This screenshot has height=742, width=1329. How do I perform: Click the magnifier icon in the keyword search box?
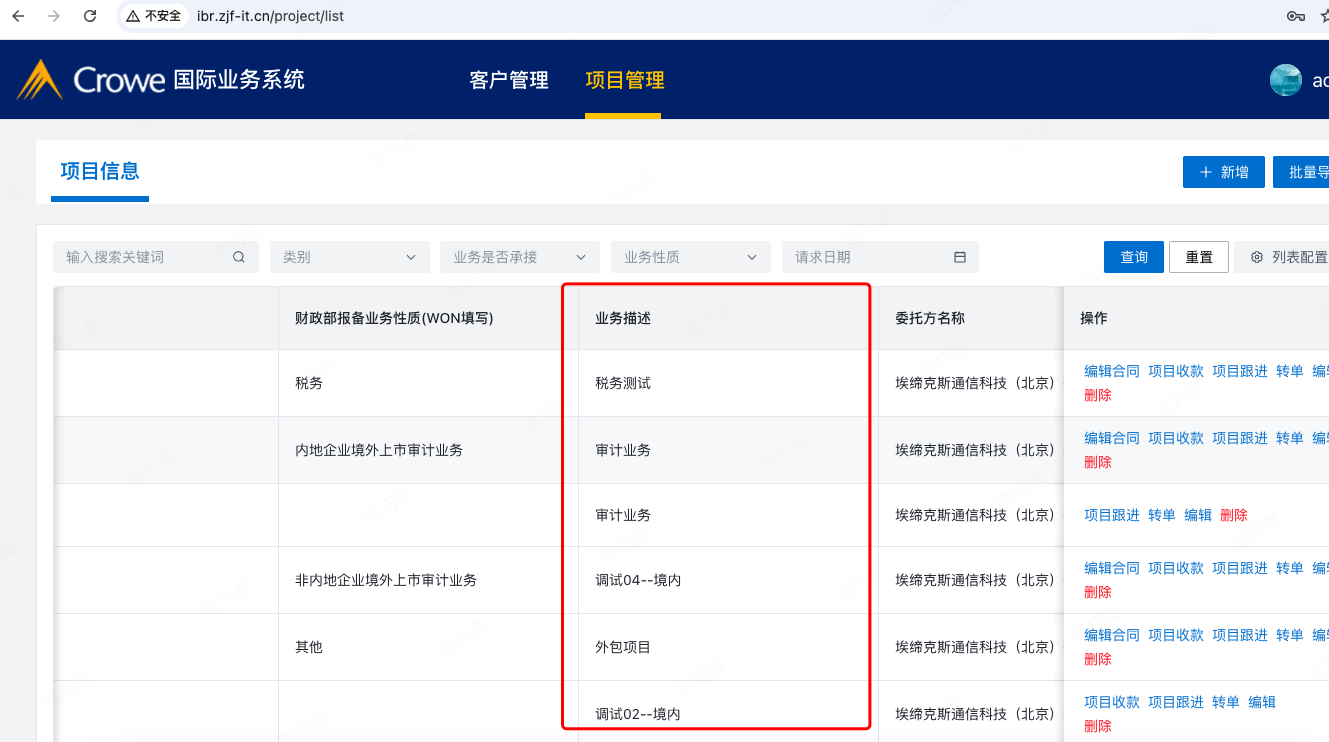pos(238,257)
